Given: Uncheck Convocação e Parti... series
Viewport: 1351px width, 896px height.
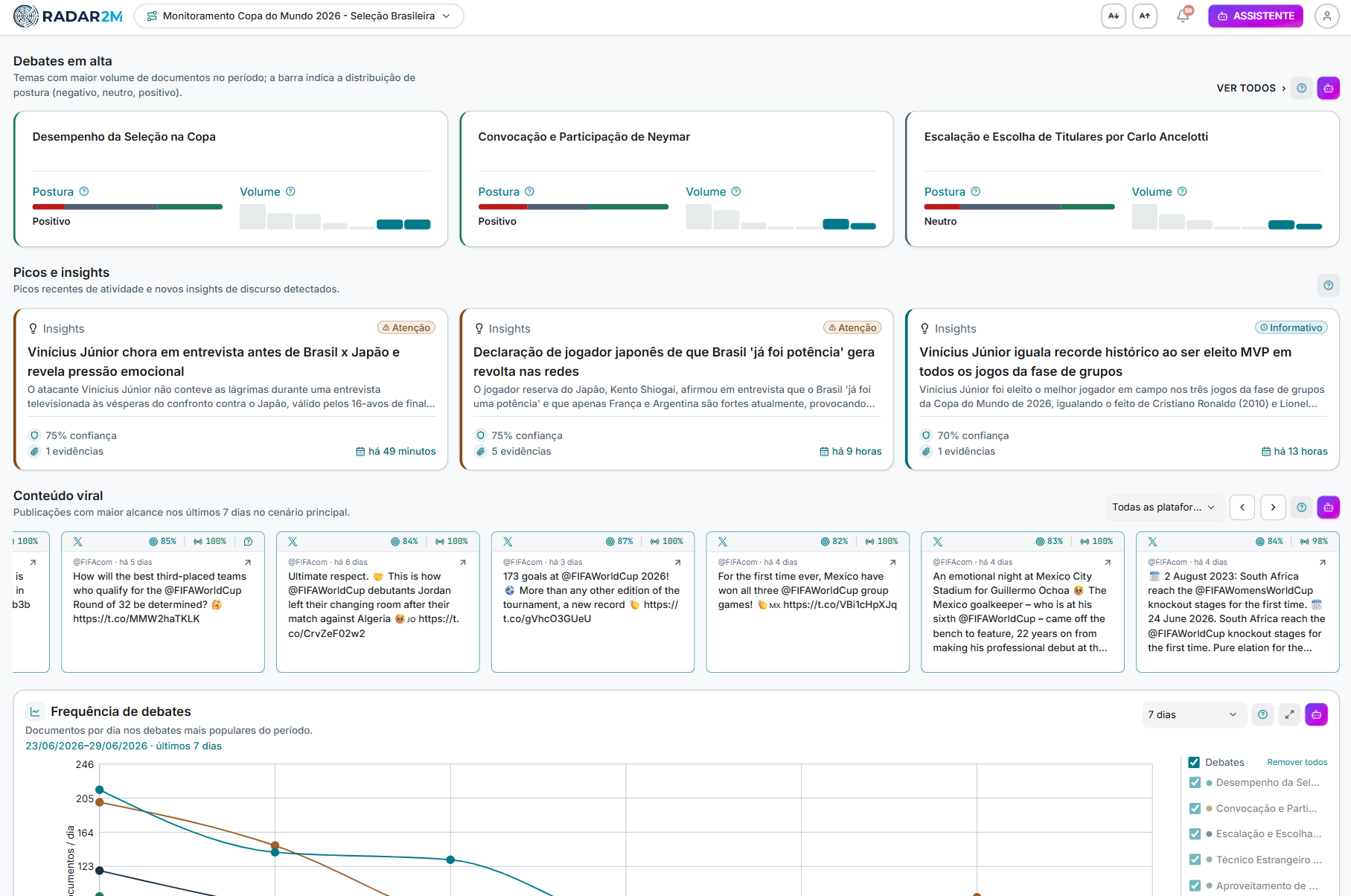Looking at the screenshot, I should [1195, 809].
